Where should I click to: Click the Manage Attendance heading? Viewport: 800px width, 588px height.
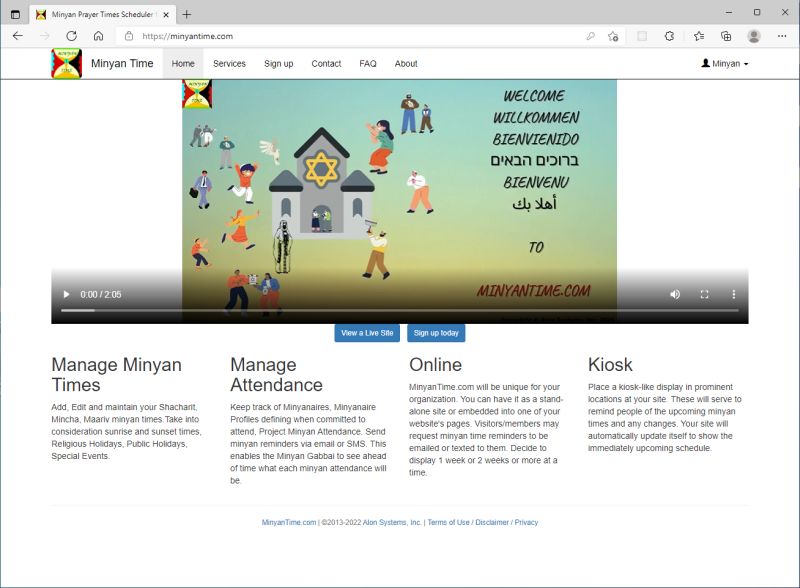277,375
